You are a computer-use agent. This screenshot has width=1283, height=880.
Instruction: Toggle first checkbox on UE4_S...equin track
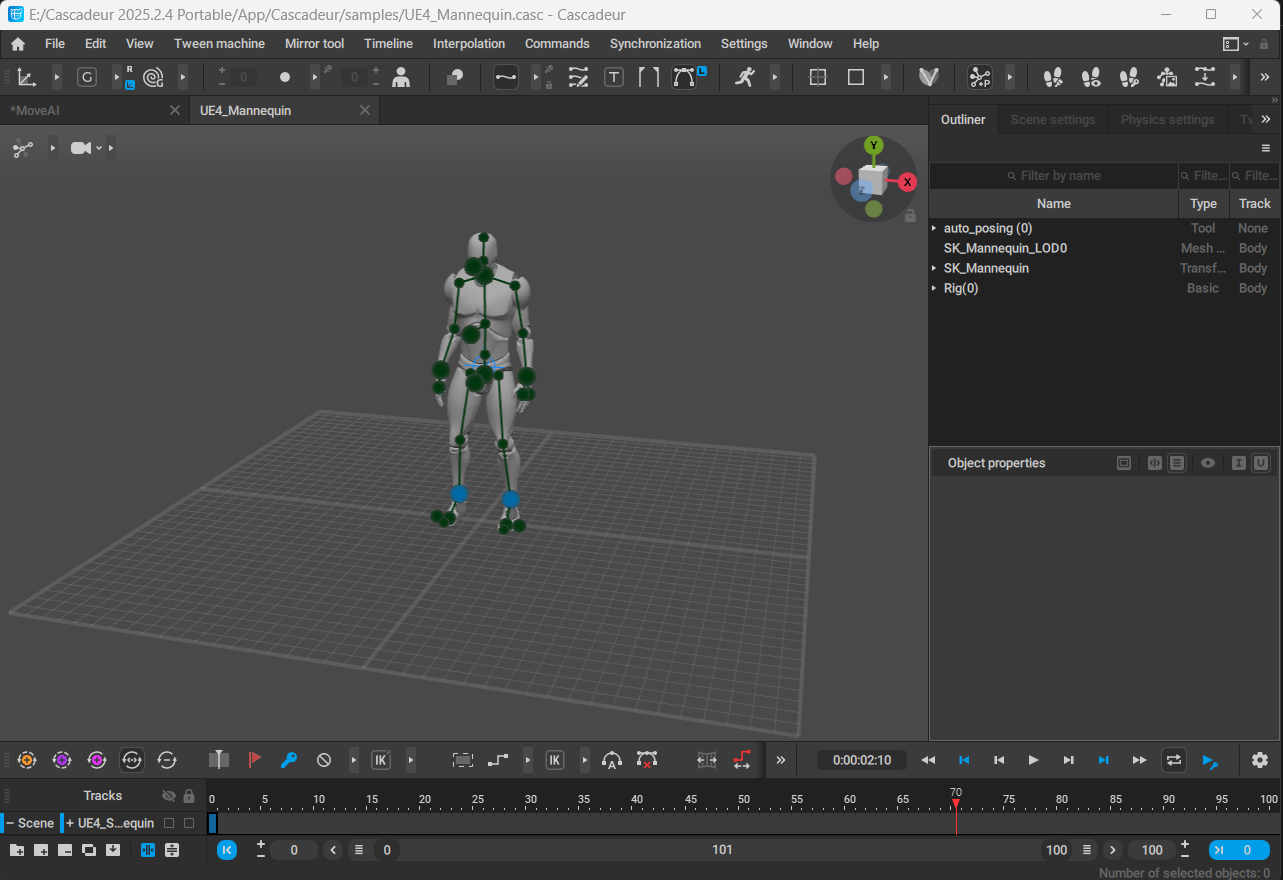tap(169, 823)
